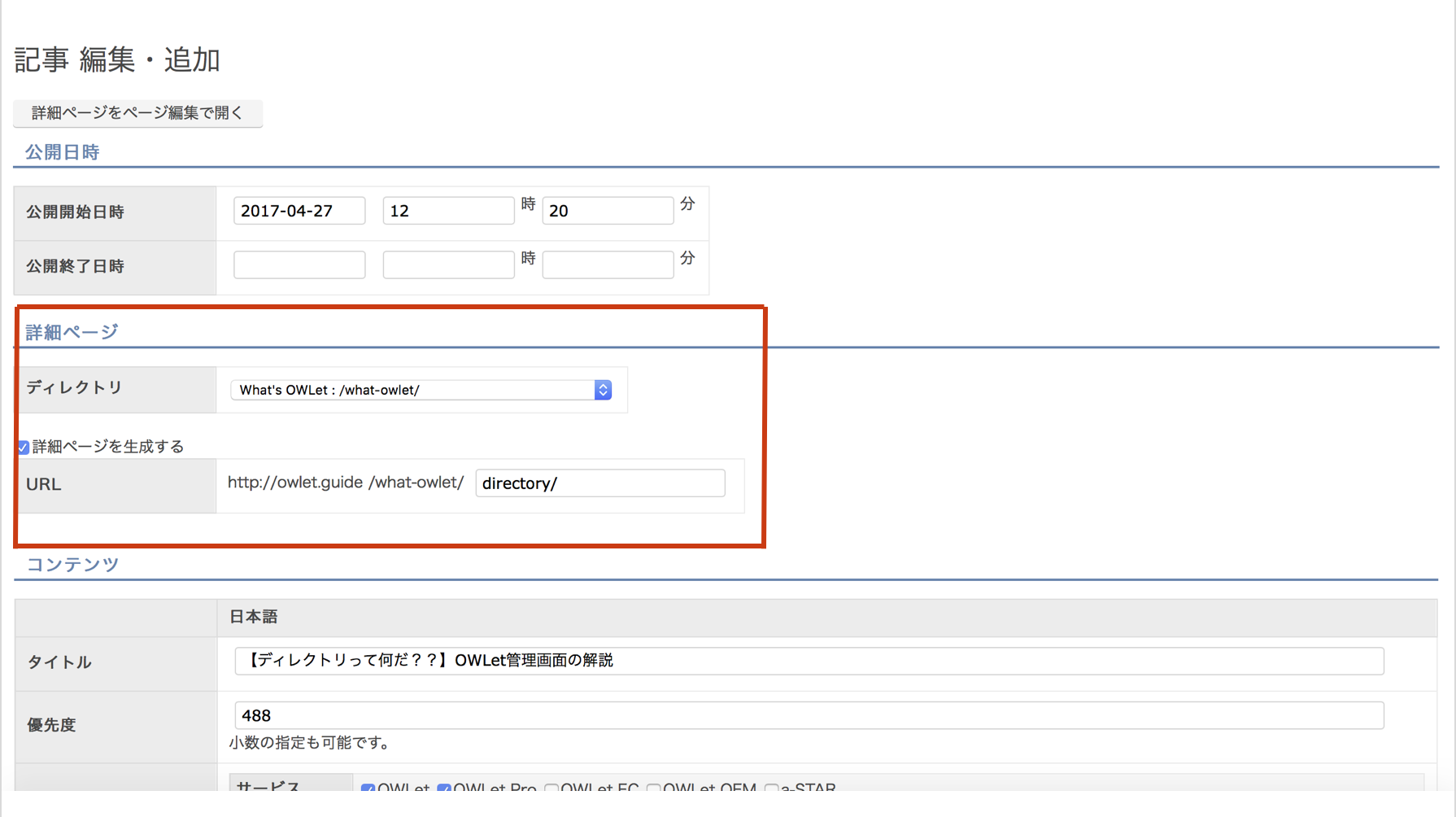Select the publish start minute field
The height and width of the screenshot is (817, 1456).
tap(607, 211)
